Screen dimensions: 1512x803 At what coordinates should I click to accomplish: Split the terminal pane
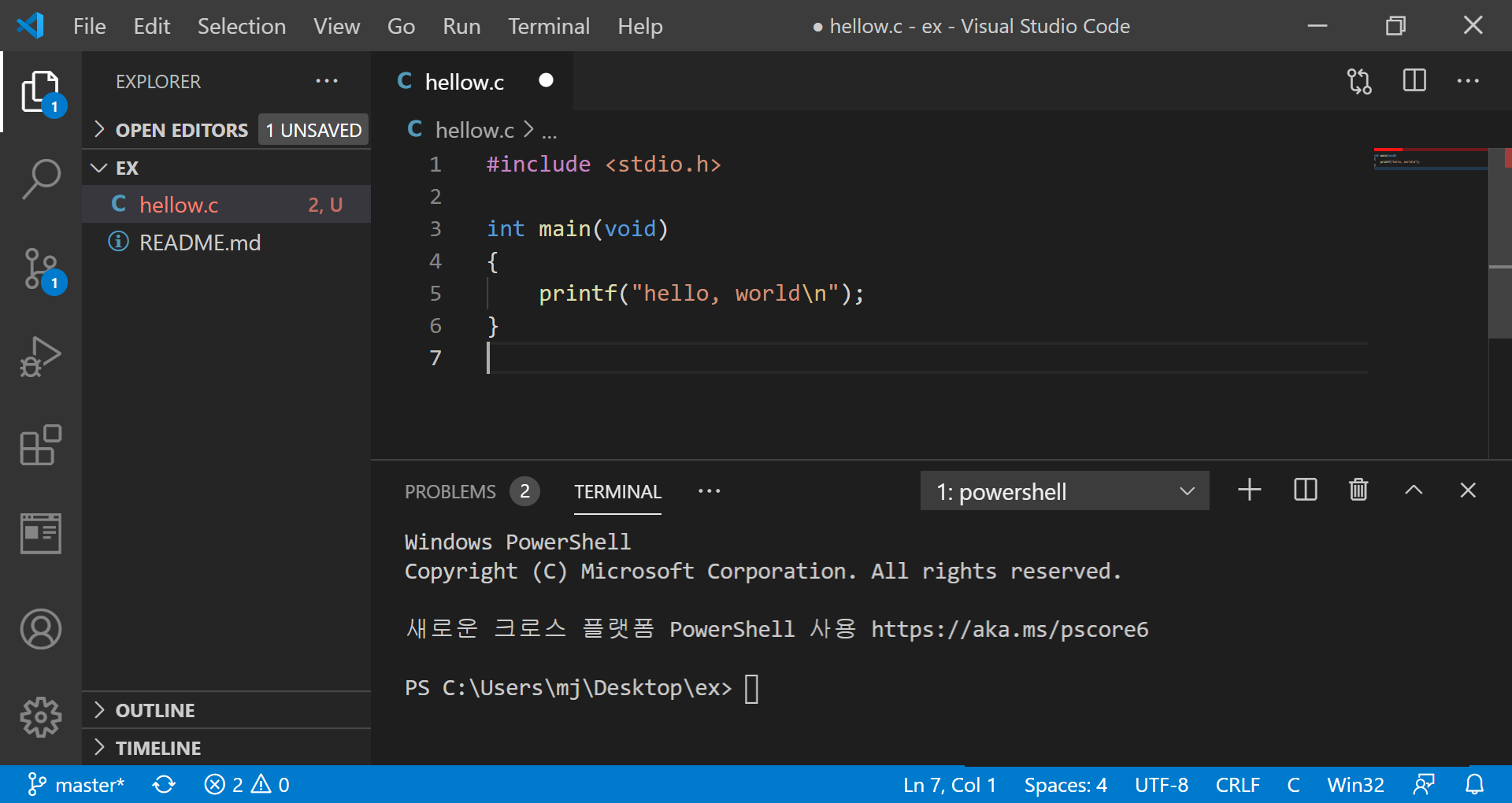click(x=1306, y=490)
